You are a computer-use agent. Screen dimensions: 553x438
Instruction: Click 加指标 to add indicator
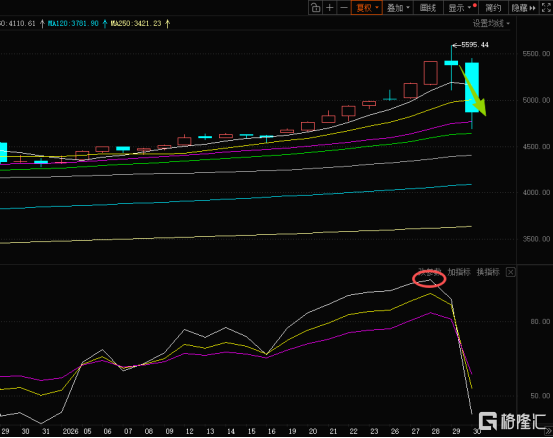tap(459, 272)
